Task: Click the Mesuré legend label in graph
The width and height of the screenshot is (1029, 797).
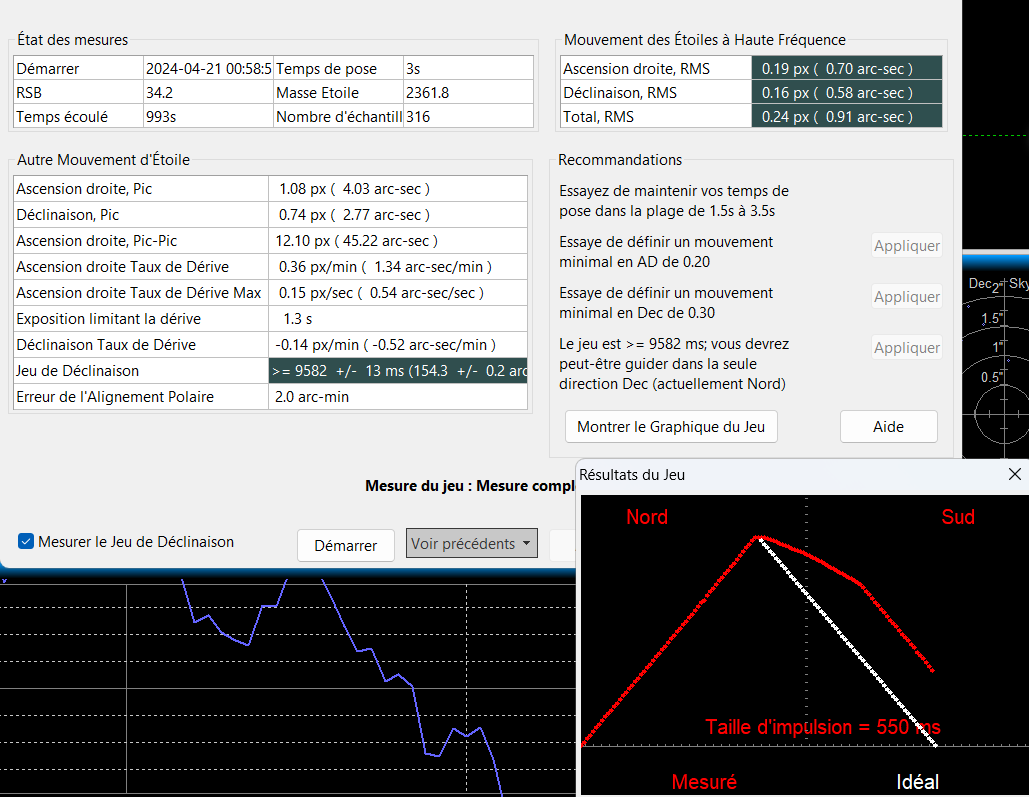Action: point(704,782)
